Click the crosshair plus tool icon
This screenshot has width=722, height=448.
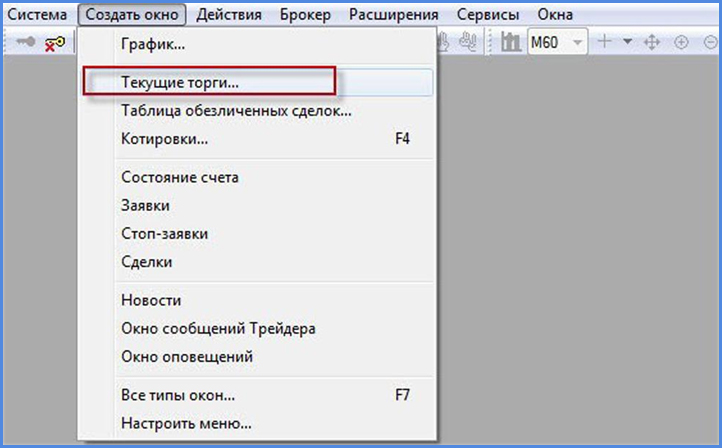[604, 43]
